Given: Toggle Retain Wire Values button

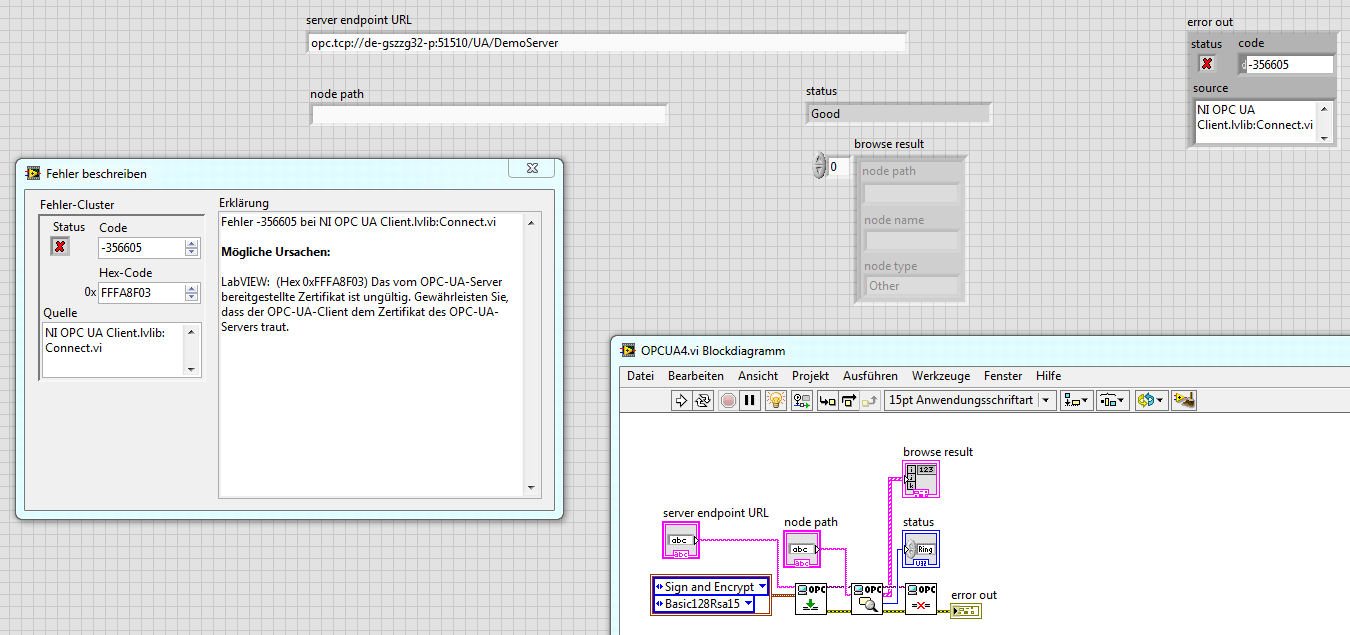Looking at the screenshot, I should [x=801, y=400].
